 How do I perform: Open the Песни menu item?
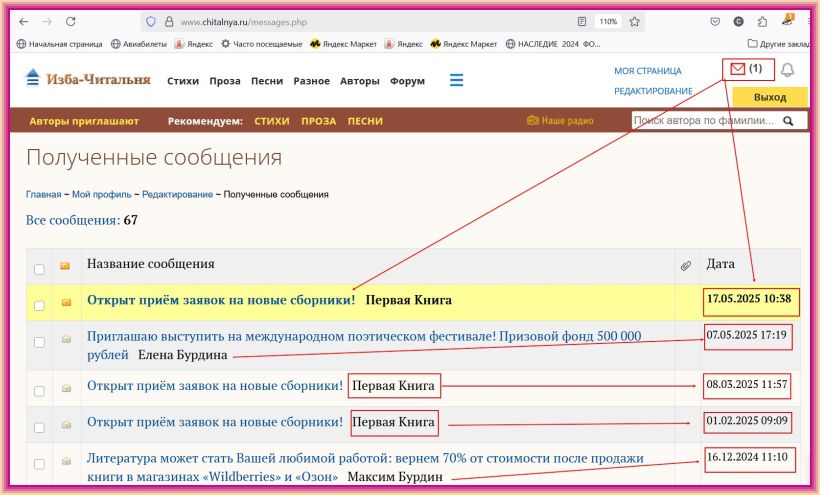267,81
